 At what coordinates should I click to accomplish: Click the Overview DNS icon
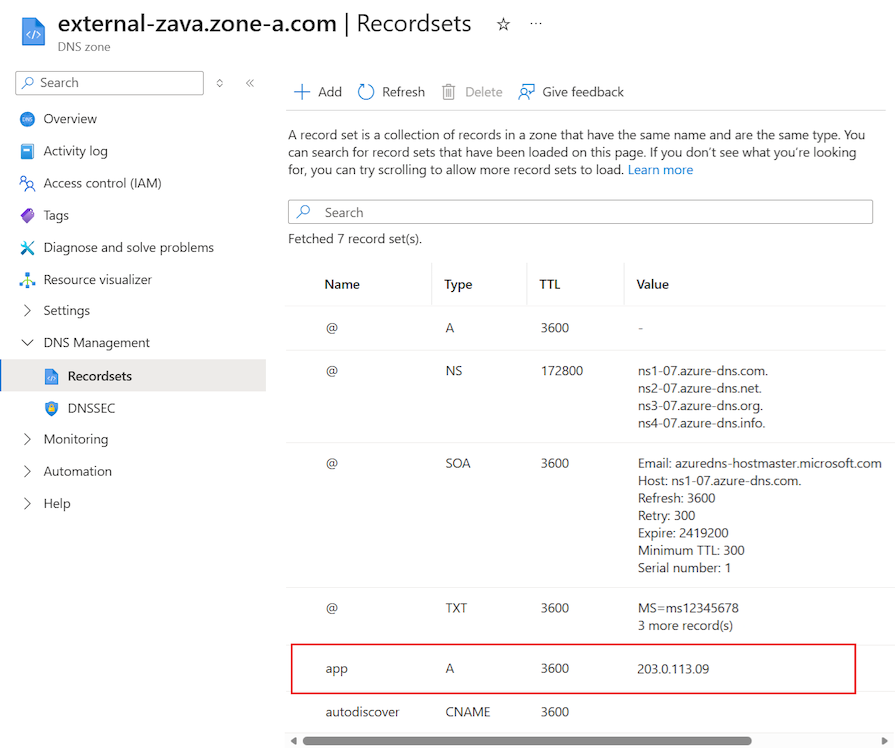click(x=27, y=119)
